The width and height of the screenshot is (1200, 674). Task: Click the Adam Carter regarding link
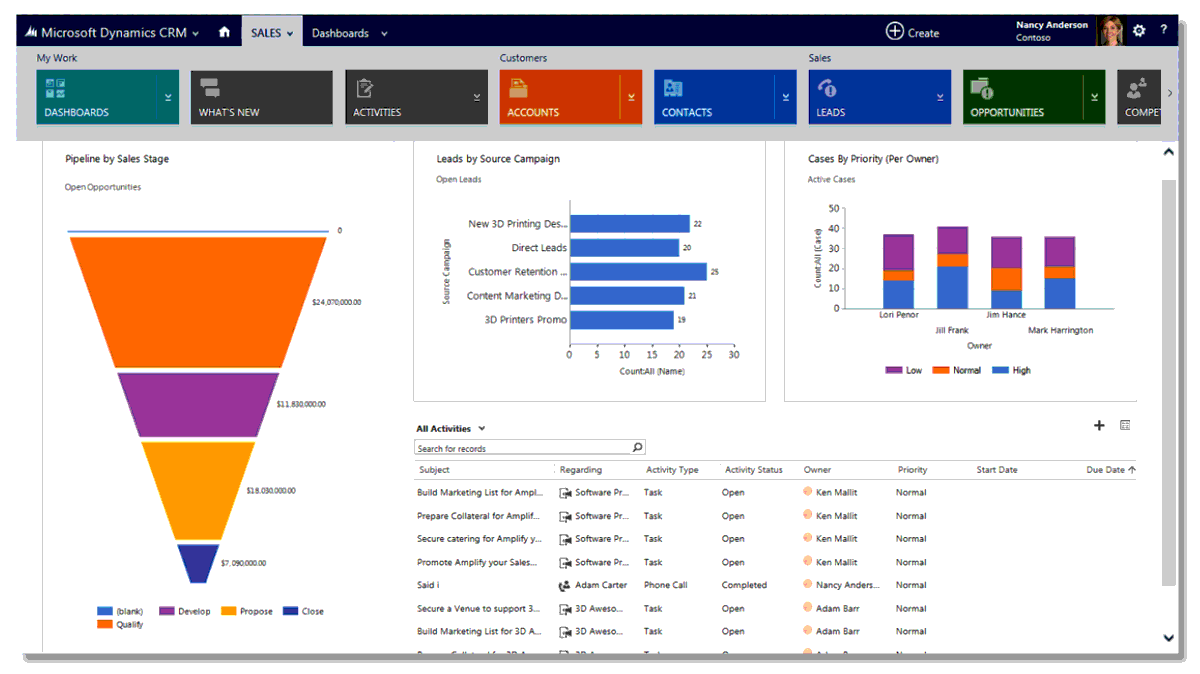pos(601,585)
